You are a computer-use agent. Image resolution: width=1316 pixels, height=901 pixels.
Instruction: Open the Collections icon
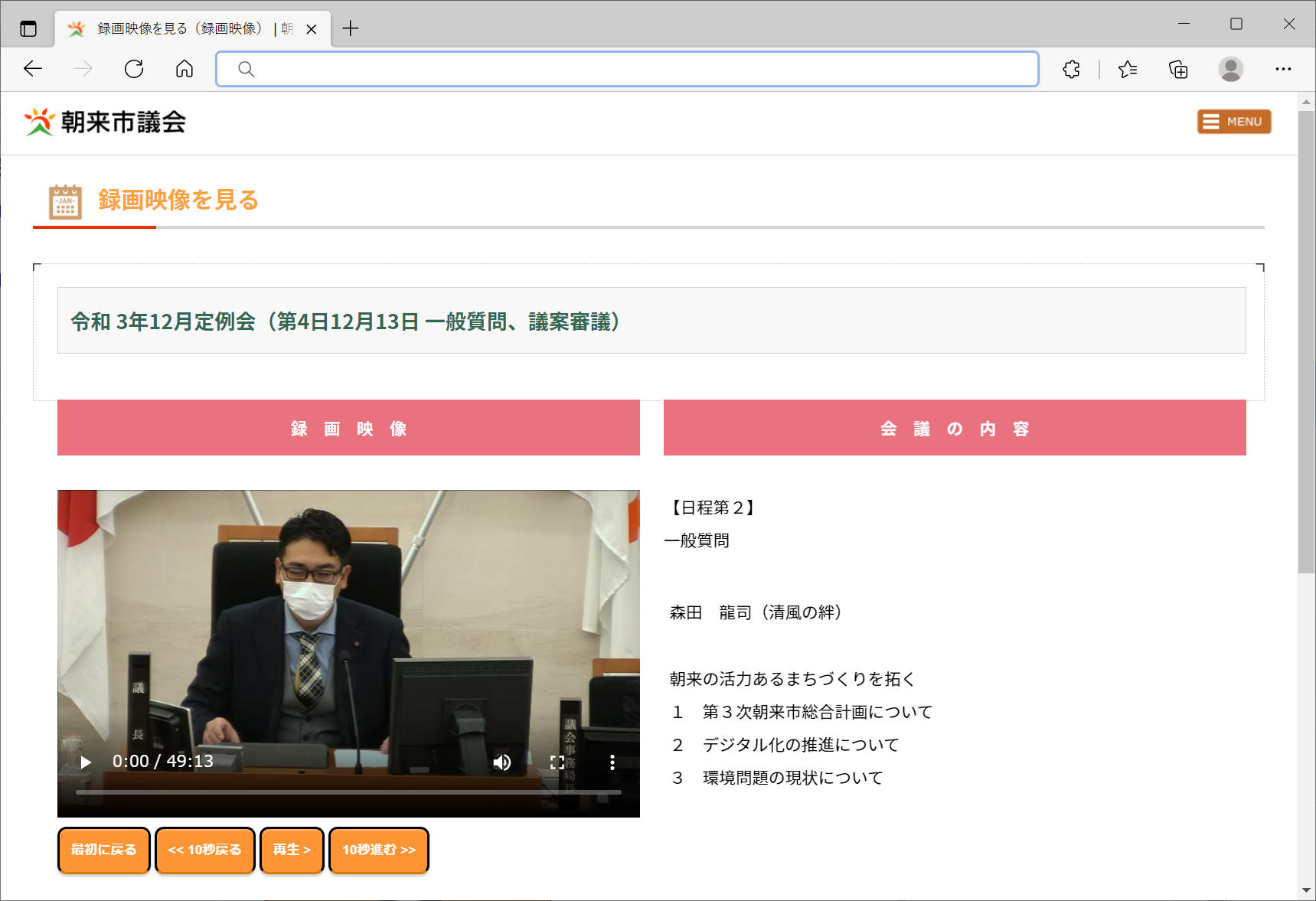click(x=1178, y=70)
